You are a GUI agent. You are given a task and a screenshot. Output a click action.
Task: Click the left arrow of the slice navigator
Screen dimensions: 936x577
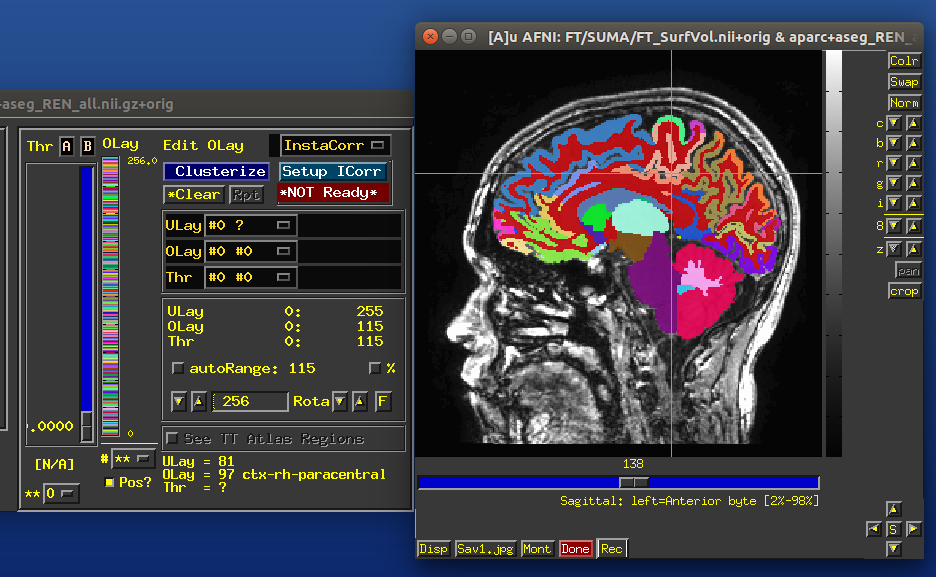click(874, 529)
